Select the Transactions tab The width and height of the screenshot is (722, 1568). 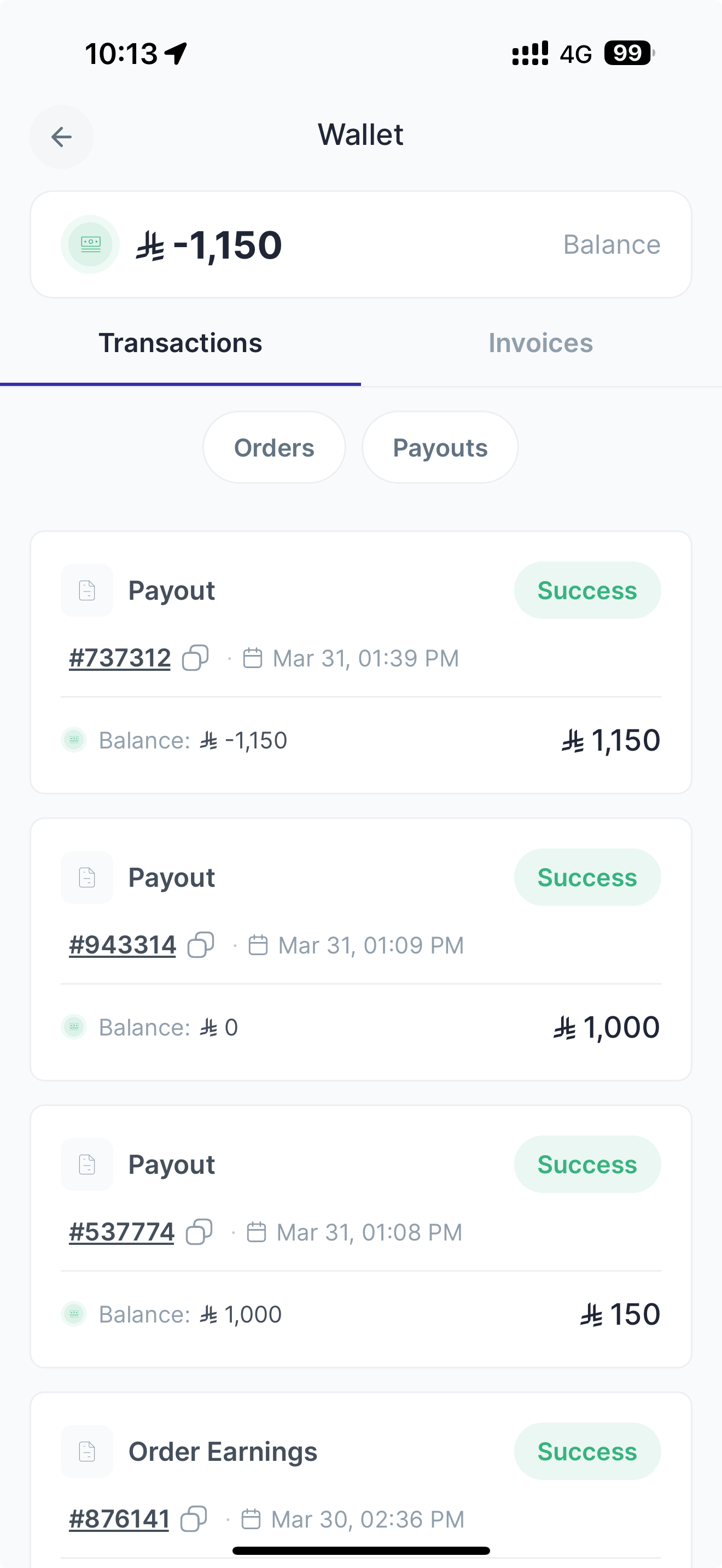click(x=180, y=343)
